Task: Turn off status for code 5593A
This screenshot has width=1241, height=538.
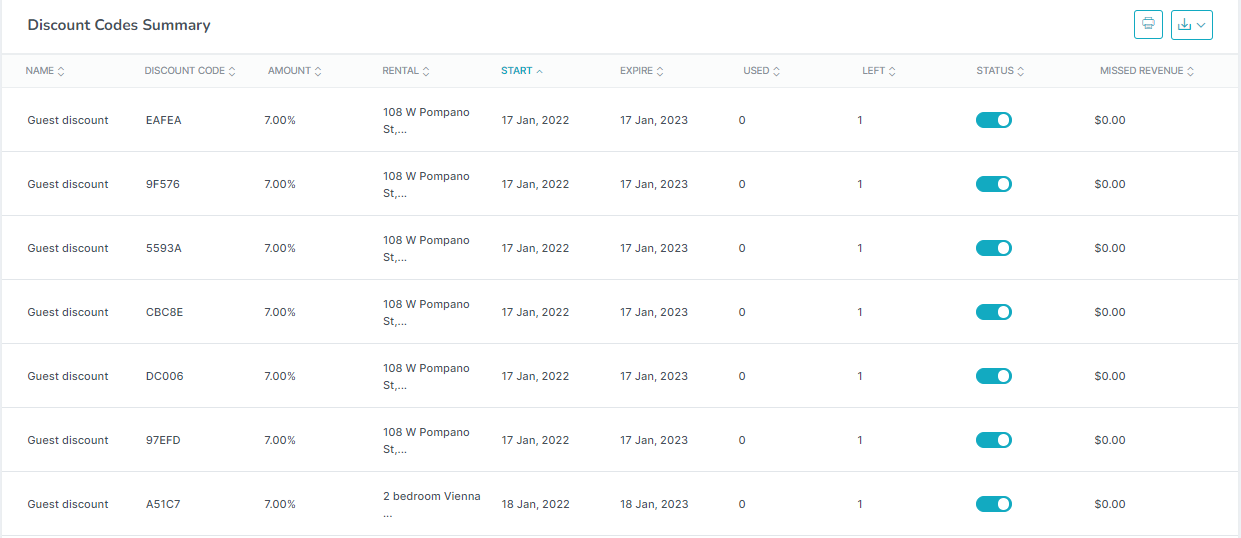Action: coord(994,248)
